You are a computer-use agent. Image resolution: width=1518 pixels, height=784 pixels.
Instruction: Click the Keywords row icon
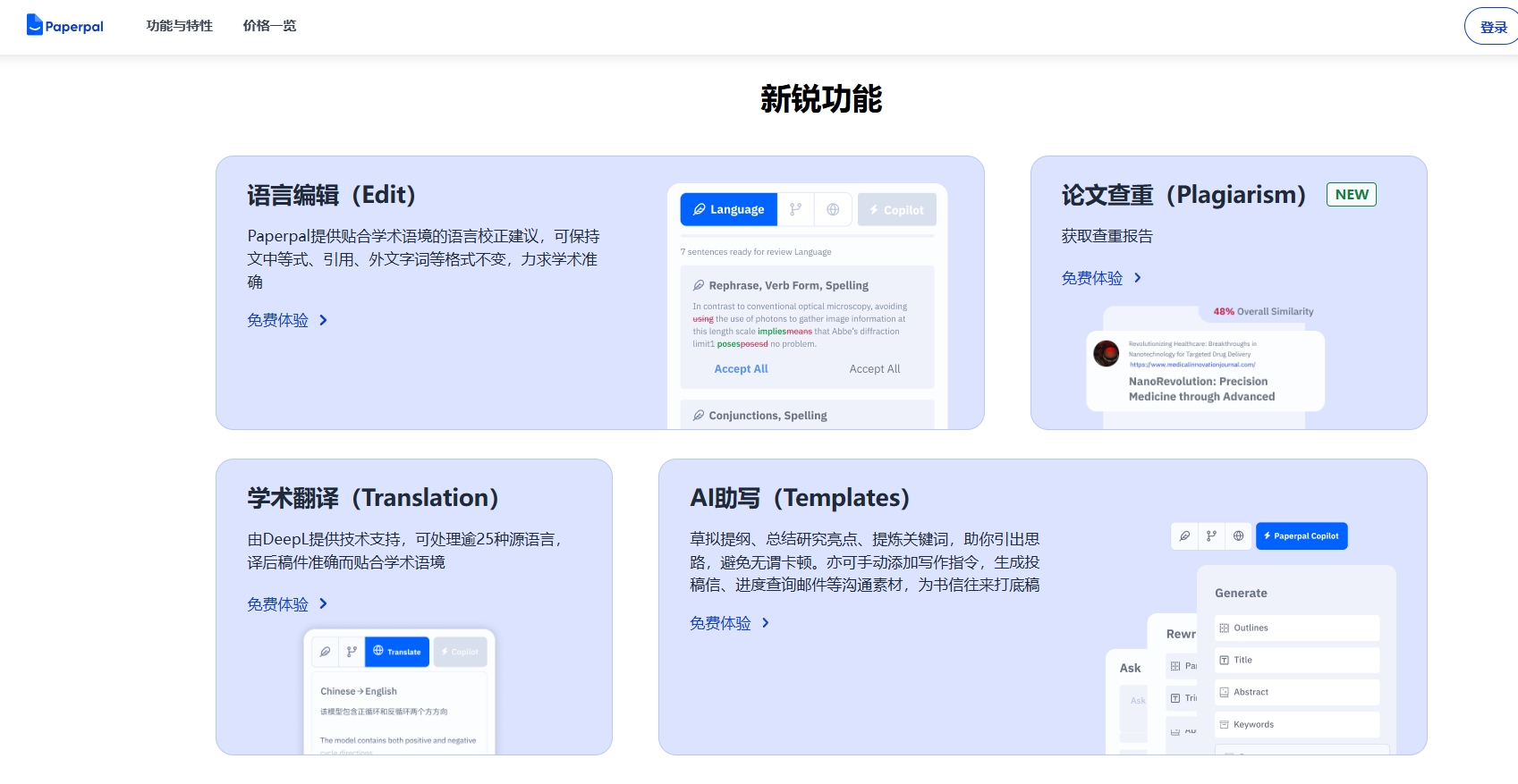(x=1225, y=725)
